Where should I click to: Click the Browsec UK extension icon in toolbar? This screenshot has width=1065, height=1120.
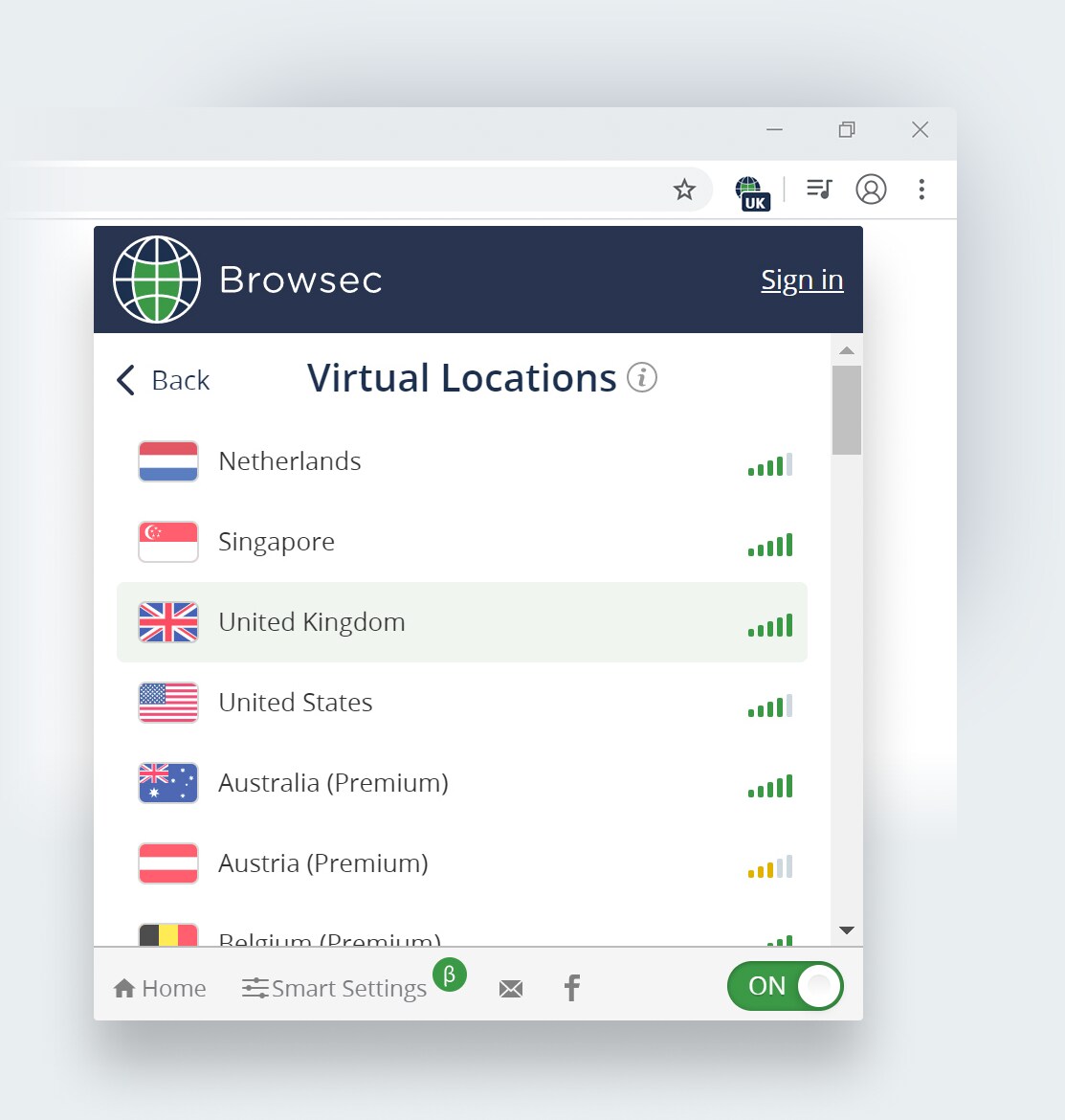tap(752, 190)
